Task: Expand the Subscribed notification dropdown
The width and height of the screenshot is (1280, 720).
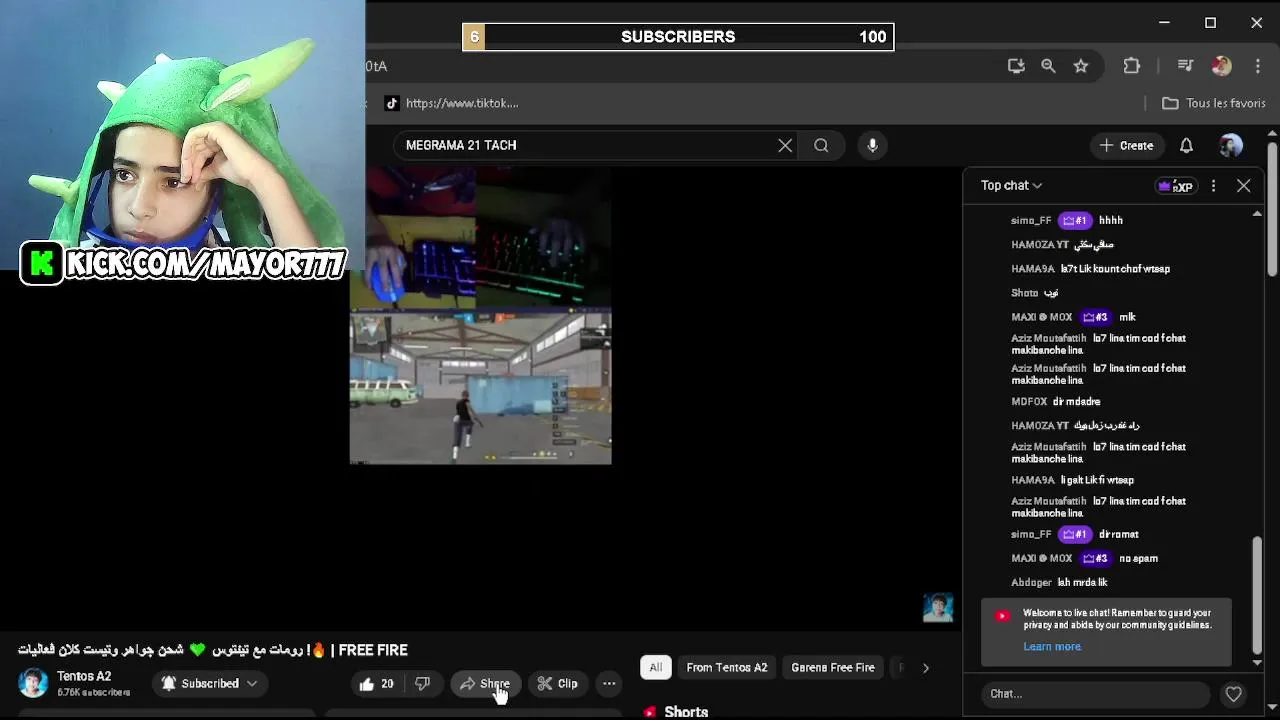Action: (x=209, y=684)
